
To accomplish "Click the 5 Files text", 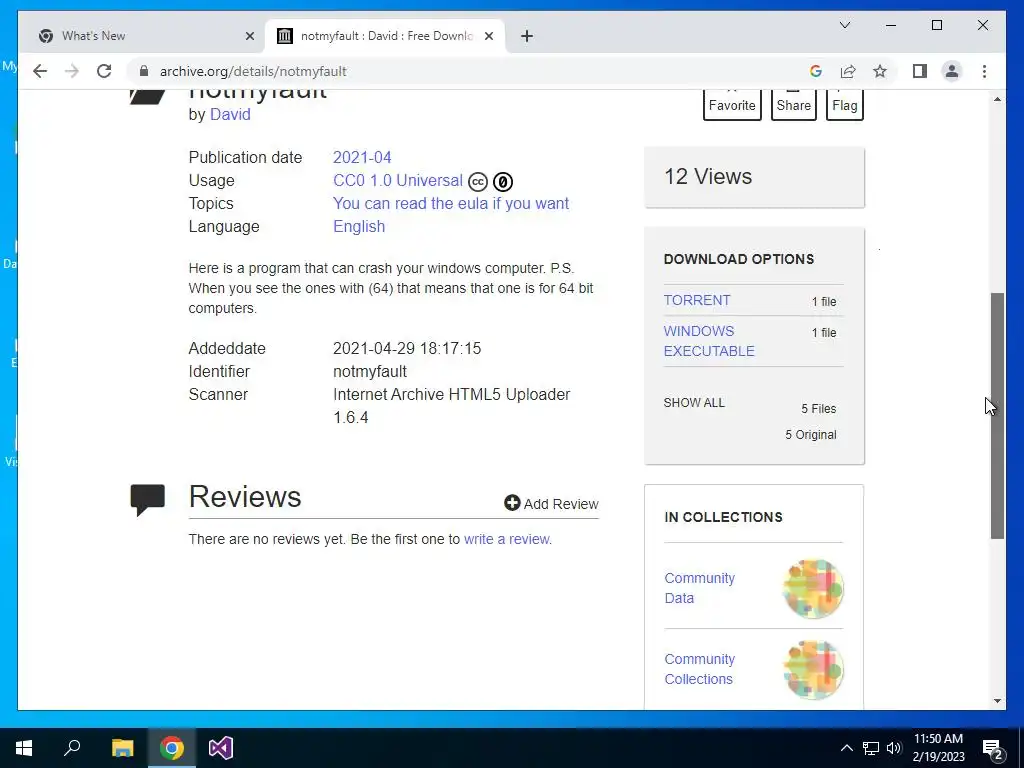I will pos(818,409).
